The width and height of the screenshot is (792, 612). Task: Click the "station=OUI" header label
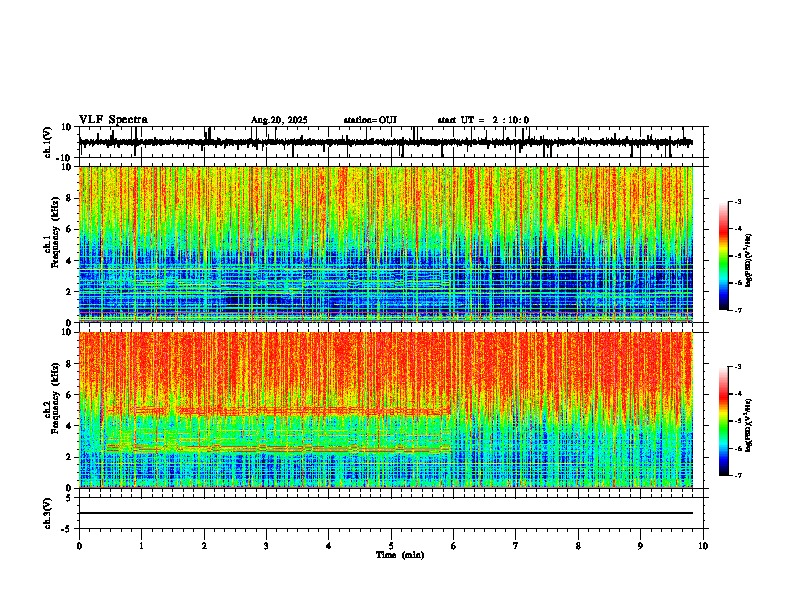pyautogui.click(x=370, y=120)
